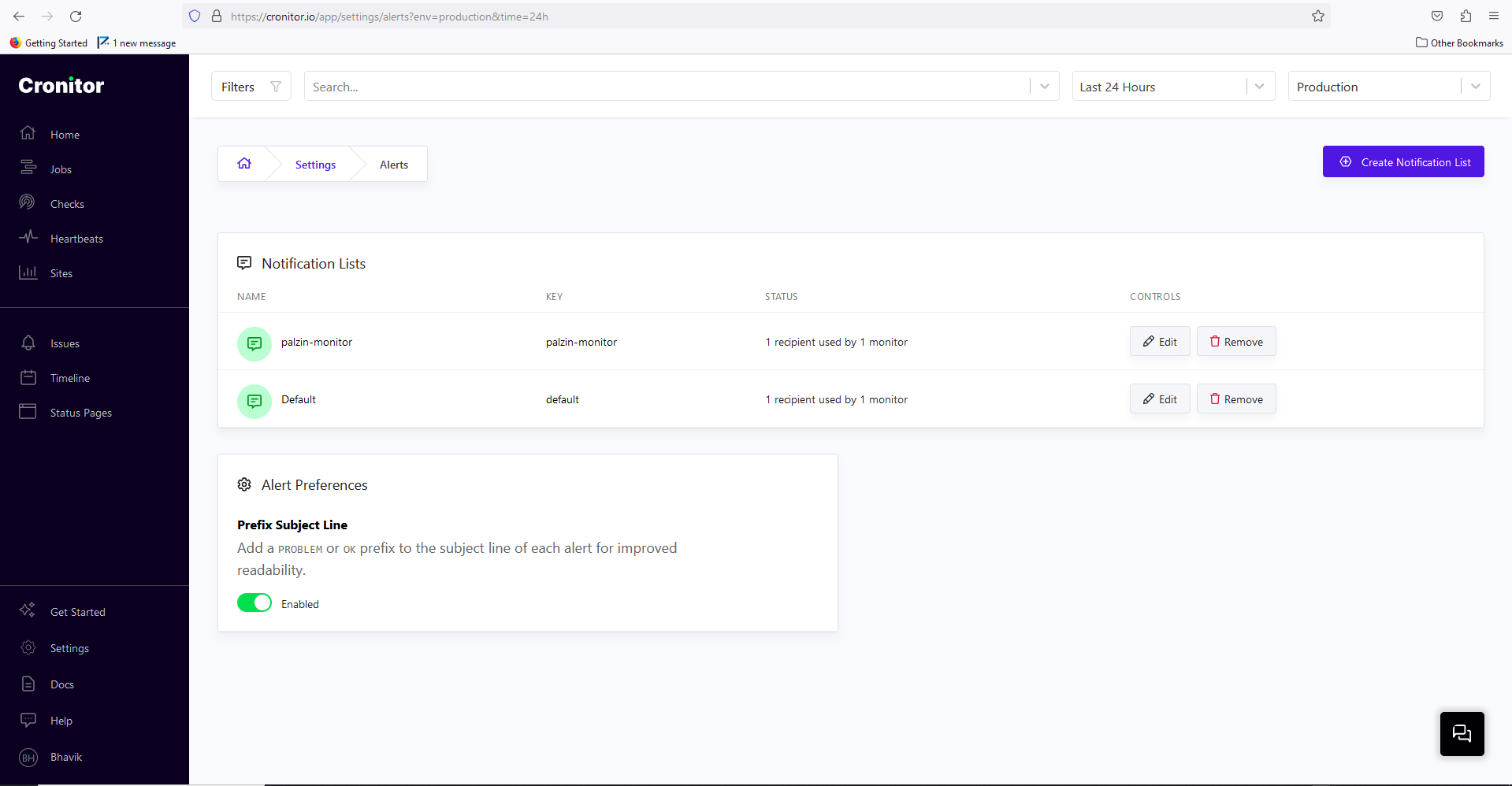The width and height of the screenshot is (1512, 786).
Task: Open the Other Bookmarks folder
Action: tap(1459, 43)
